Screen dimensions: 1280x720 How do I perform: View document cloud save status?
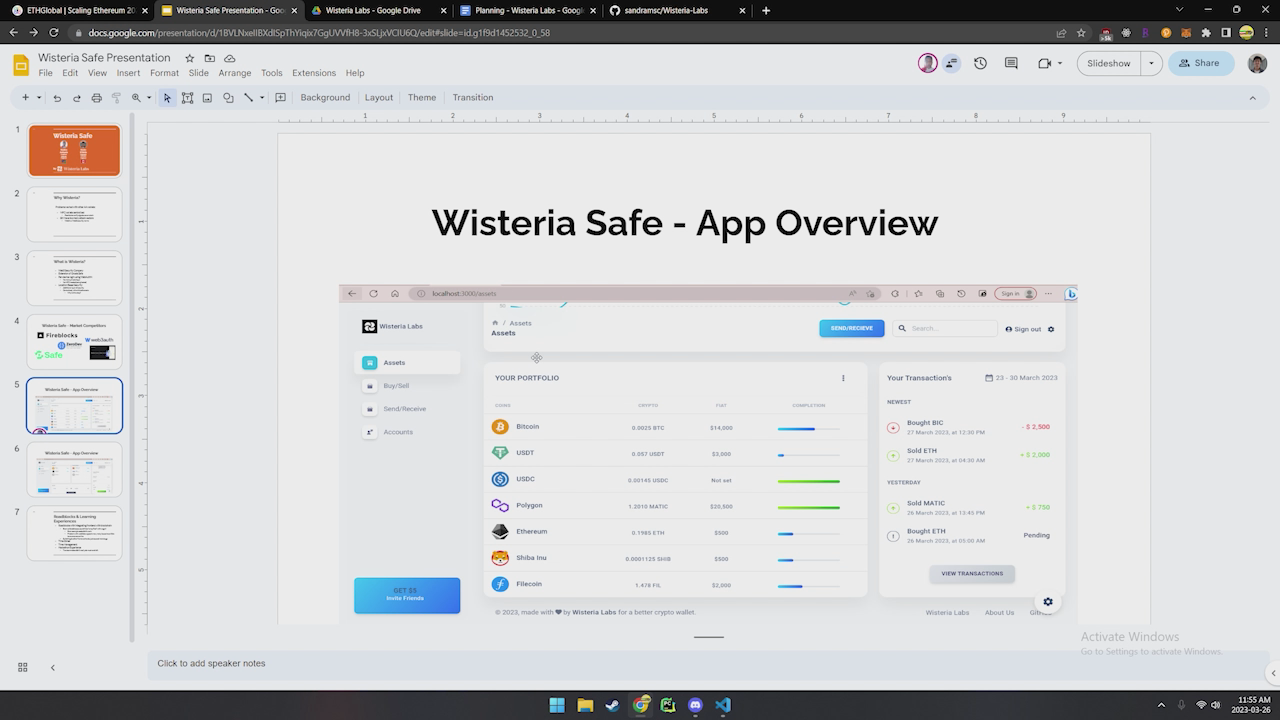coord(229,58)
